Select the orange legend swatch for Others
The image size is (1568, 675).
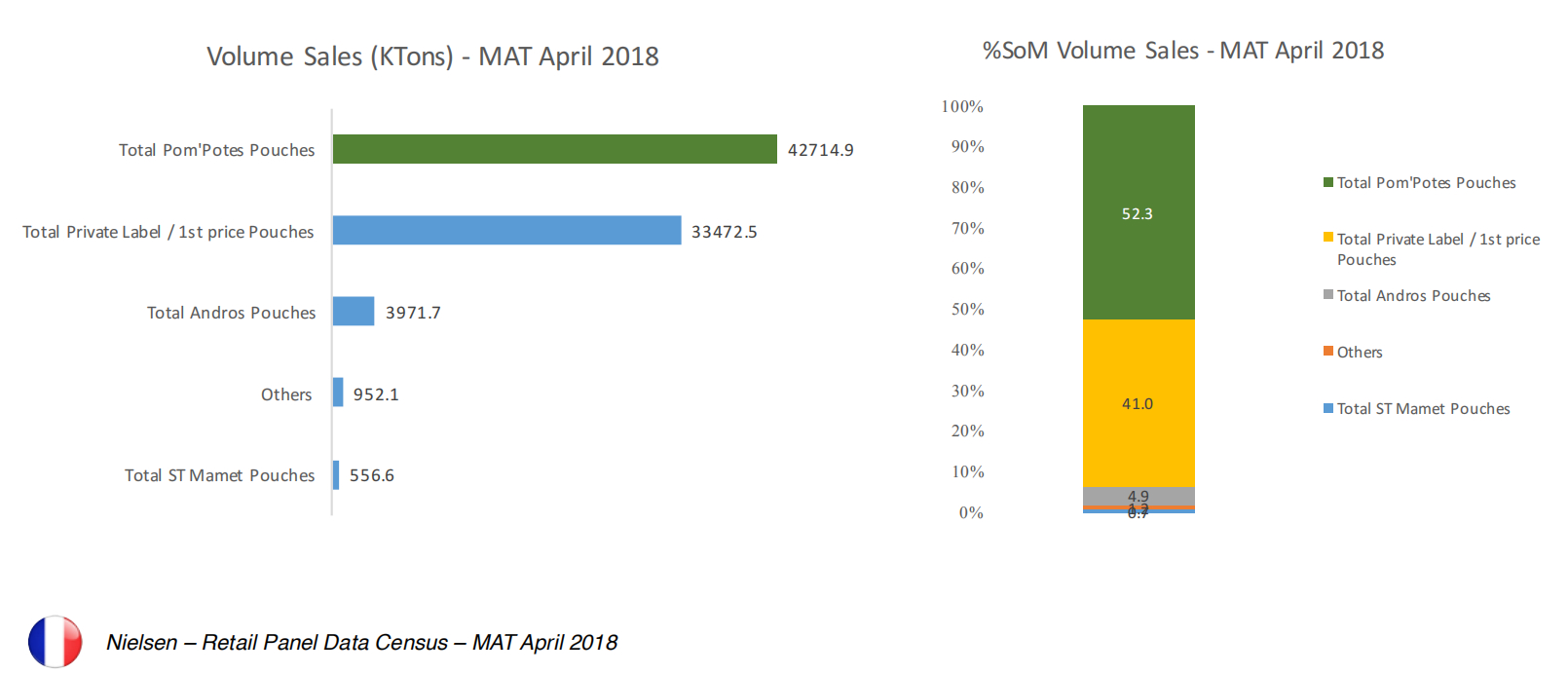(x=1328, y=351)
